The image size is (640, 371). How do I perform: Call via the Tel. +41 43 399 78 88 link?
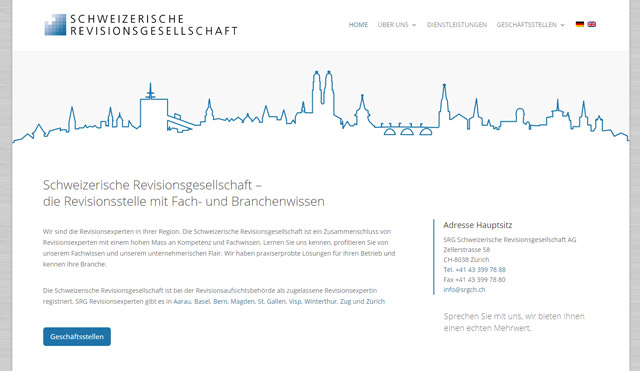[x=474, y=270]
